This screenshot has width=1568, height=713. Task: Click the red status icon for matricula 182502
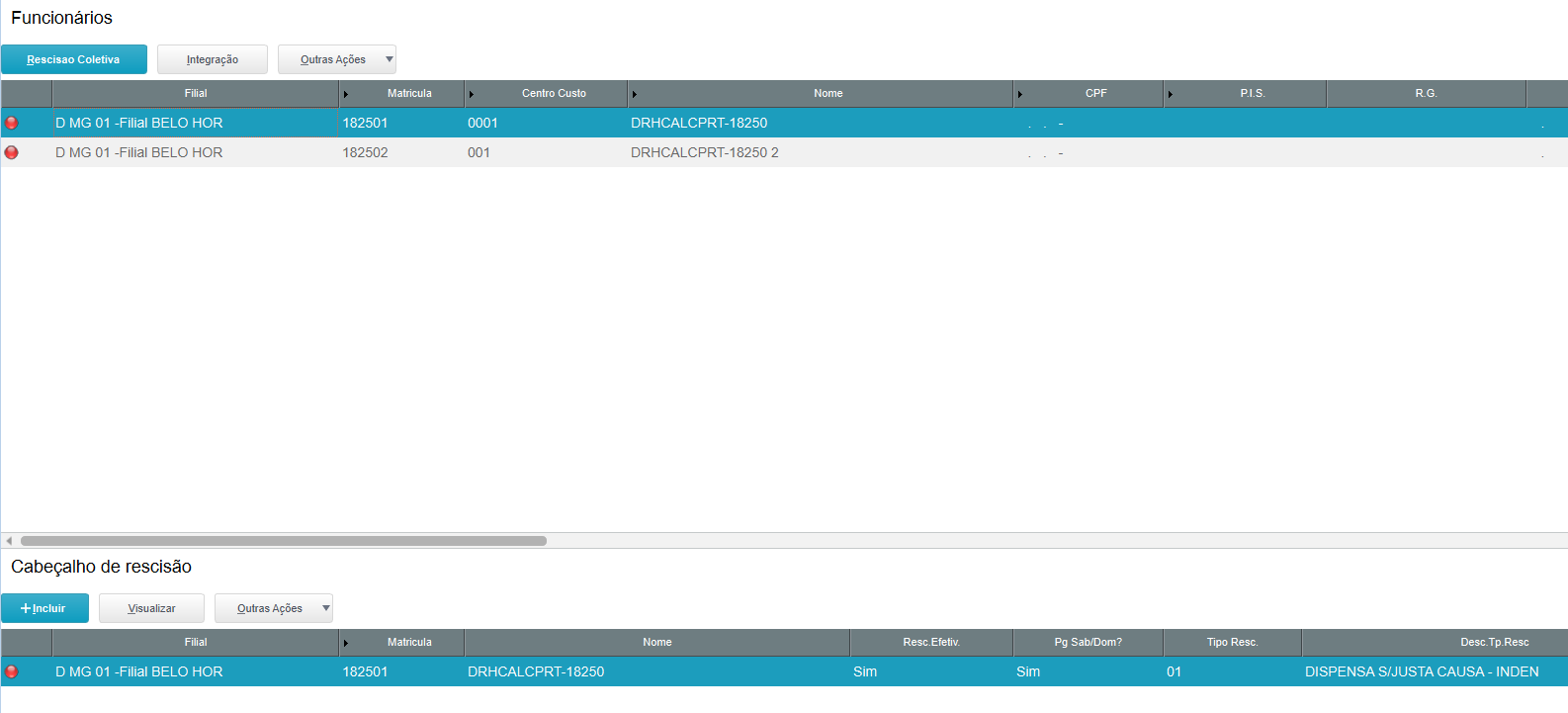tap(12, 152)
